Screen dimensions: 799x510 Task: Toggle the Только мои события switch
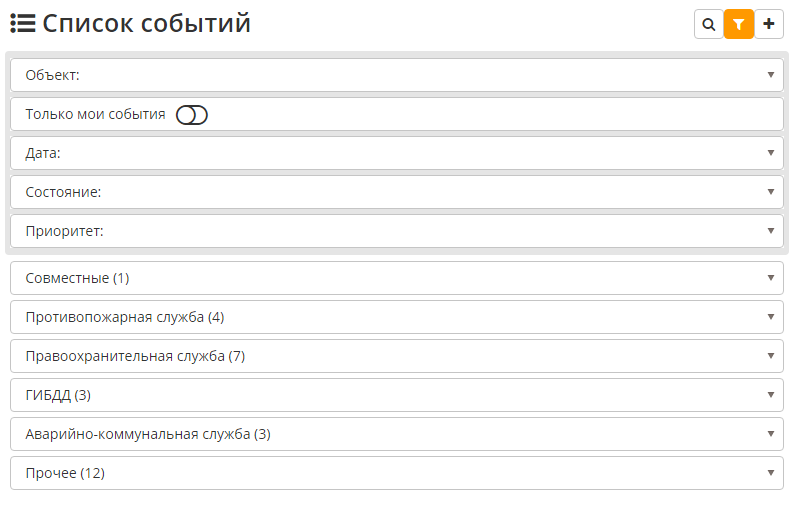[x=192, y=115]
